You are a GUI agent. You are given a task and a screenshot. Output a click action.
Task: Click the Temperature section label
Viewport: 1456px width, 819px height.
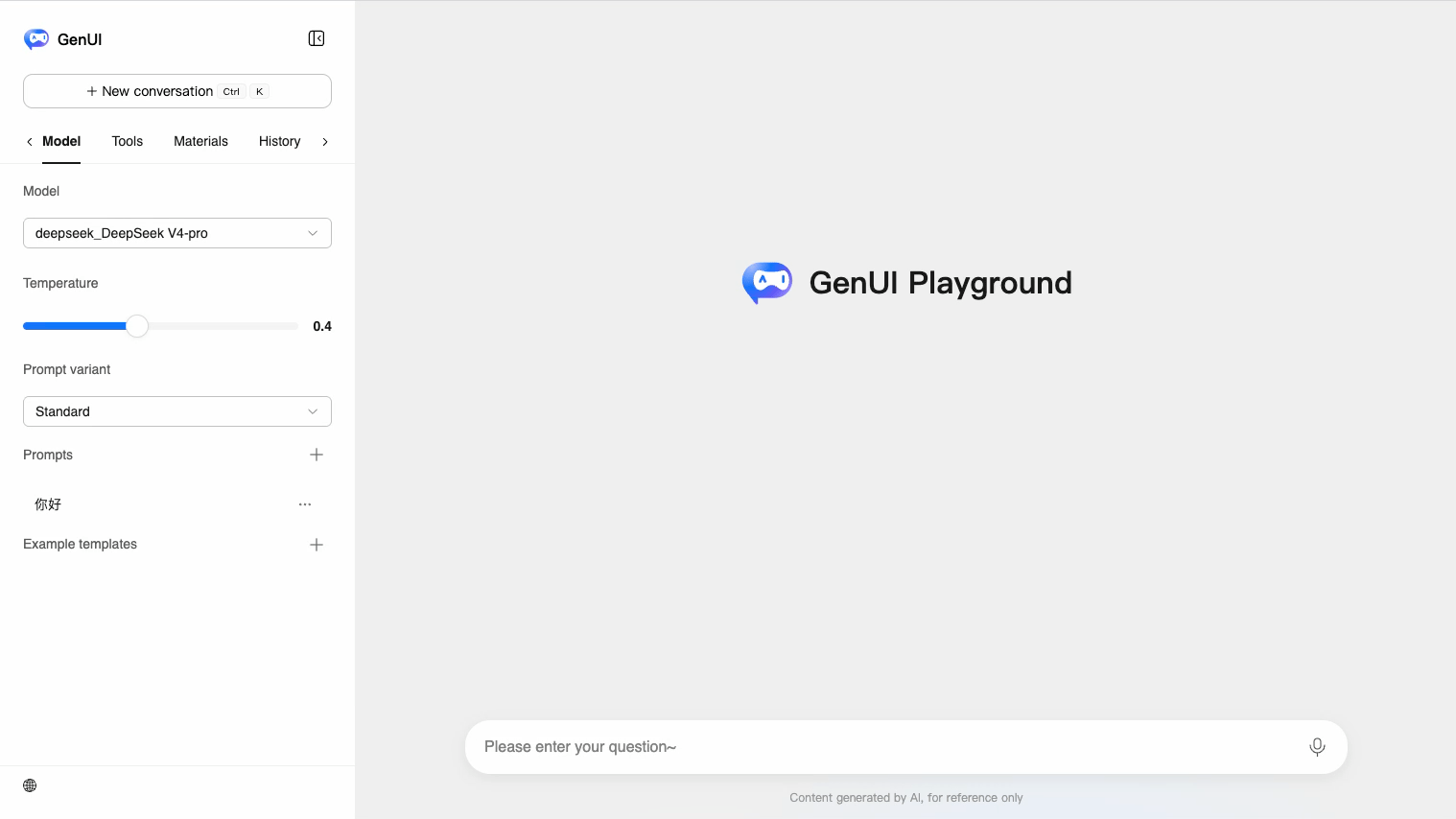[x=60, y=283]
